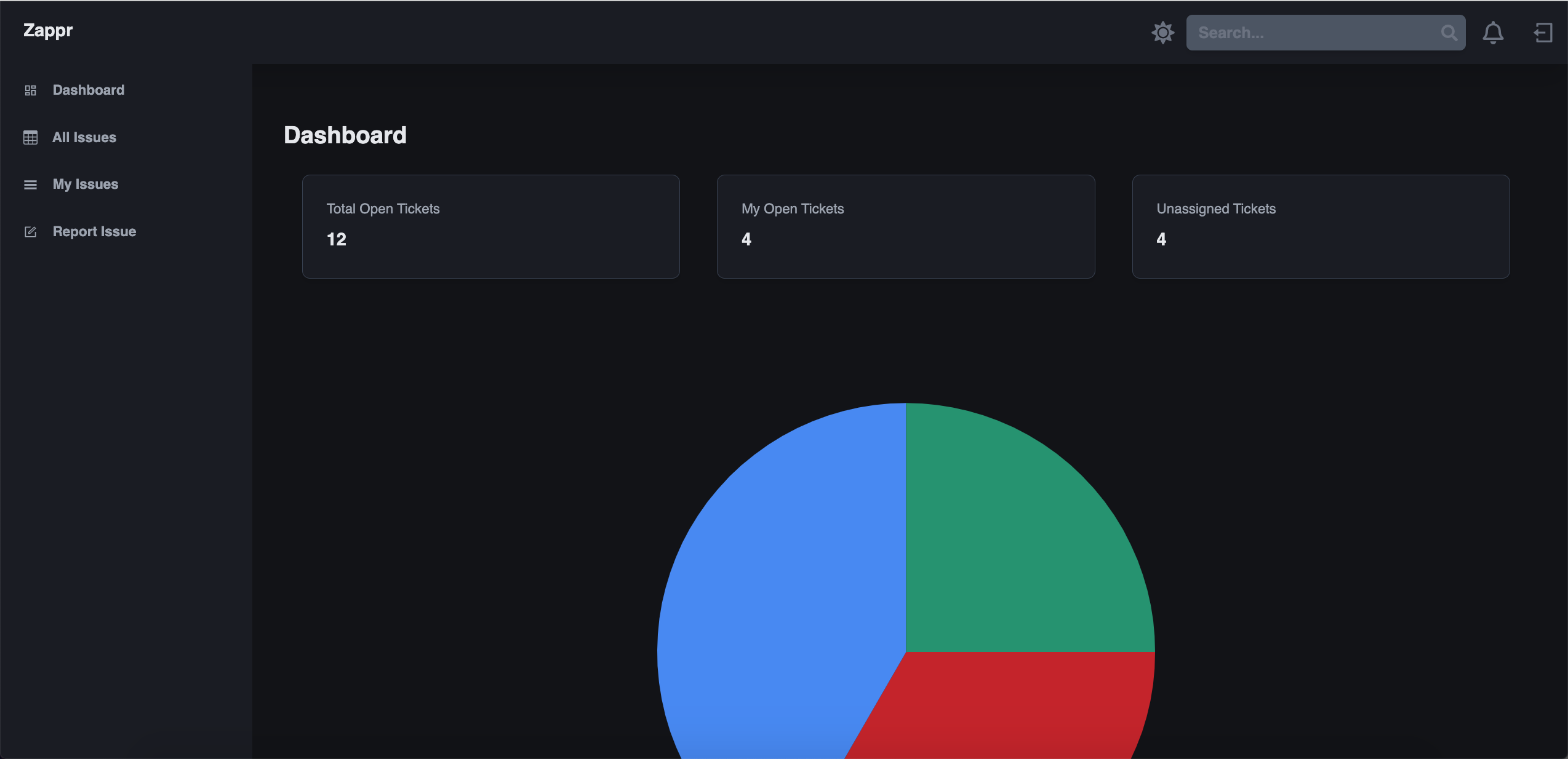Image resolution: width=1568 pixels, height=759 pixels.
Task: Select Report Issue in the sidebar
Action: pyautogui.click(x=94, y=232)
